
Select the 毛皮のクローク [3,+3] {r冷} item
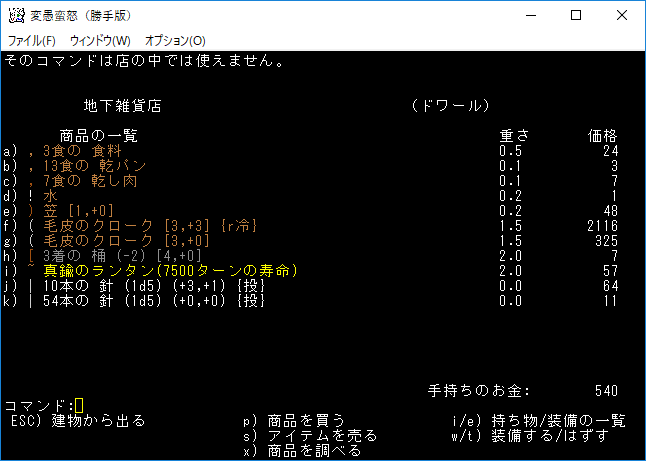[x=150, y=226]
